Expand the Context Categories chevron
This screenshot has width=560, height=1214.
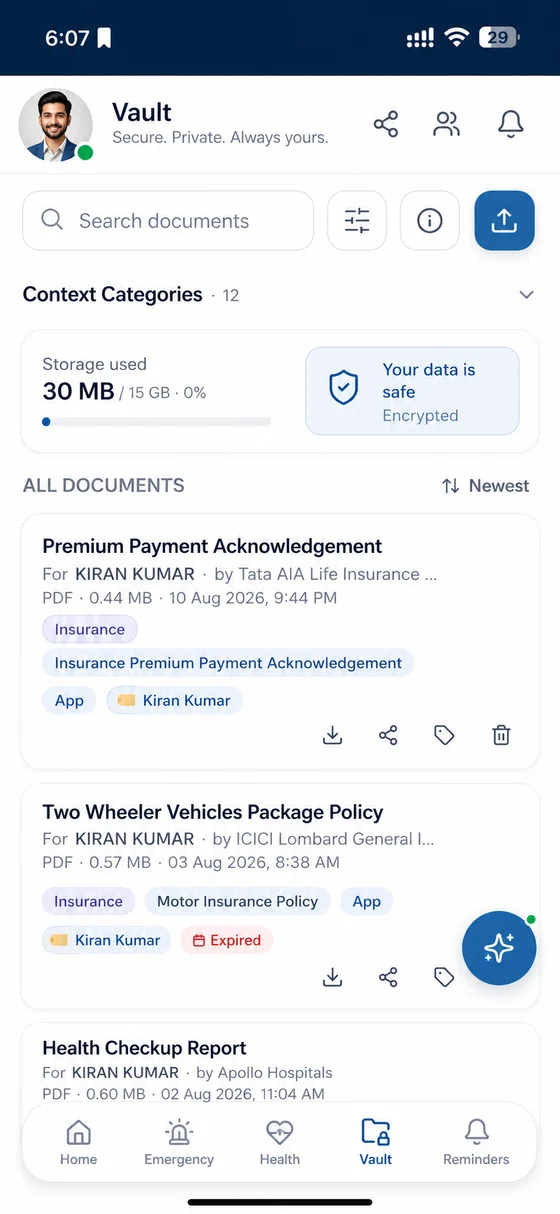pyautogui.click(x=526, y=295)
